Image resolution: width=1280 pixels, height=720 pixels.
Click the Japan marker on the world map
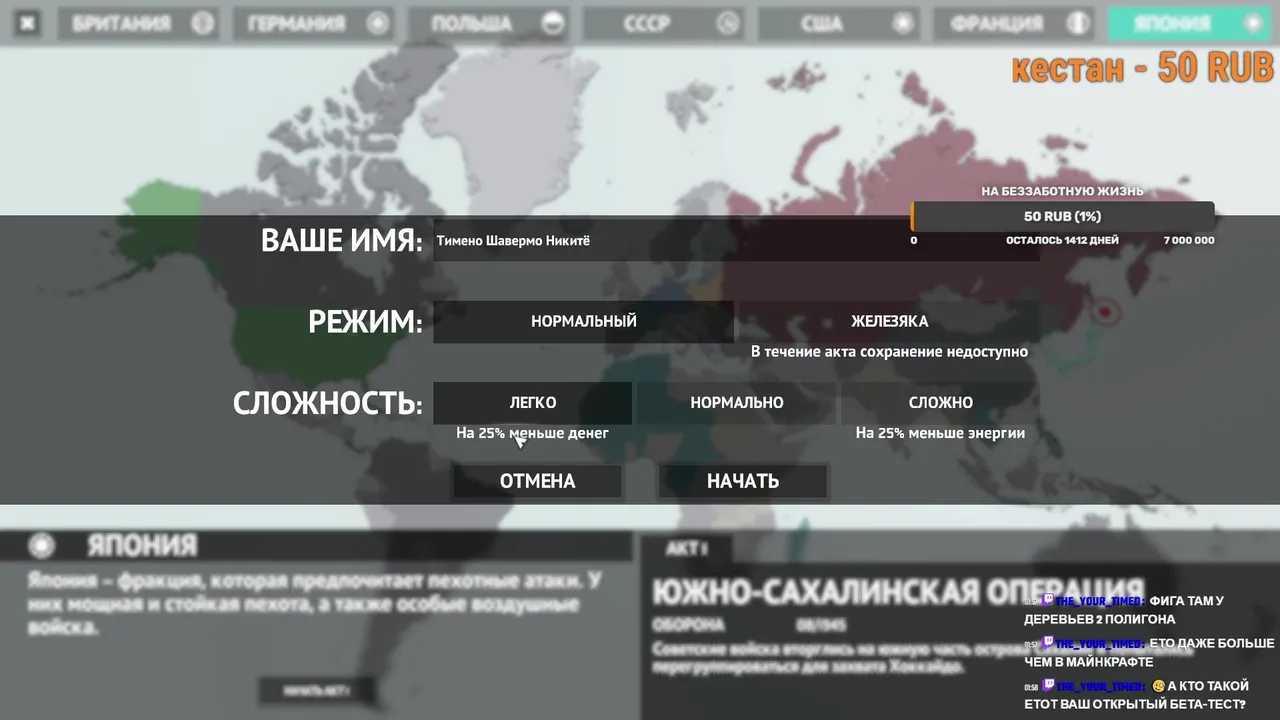tap(1105, 311)
